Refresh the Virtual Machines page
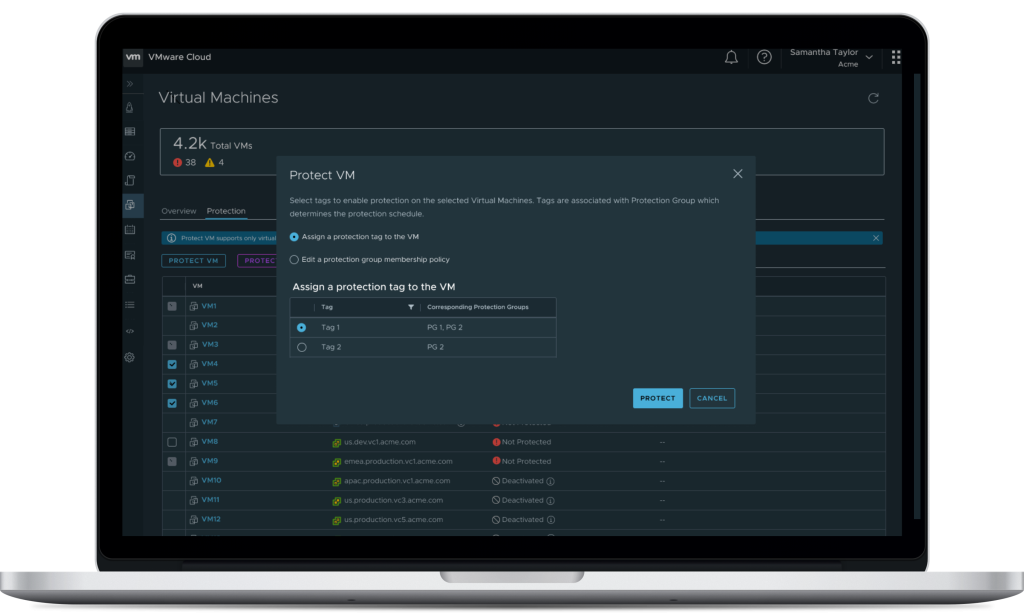This screenshot has height=614, width=1024. [873, 99]
